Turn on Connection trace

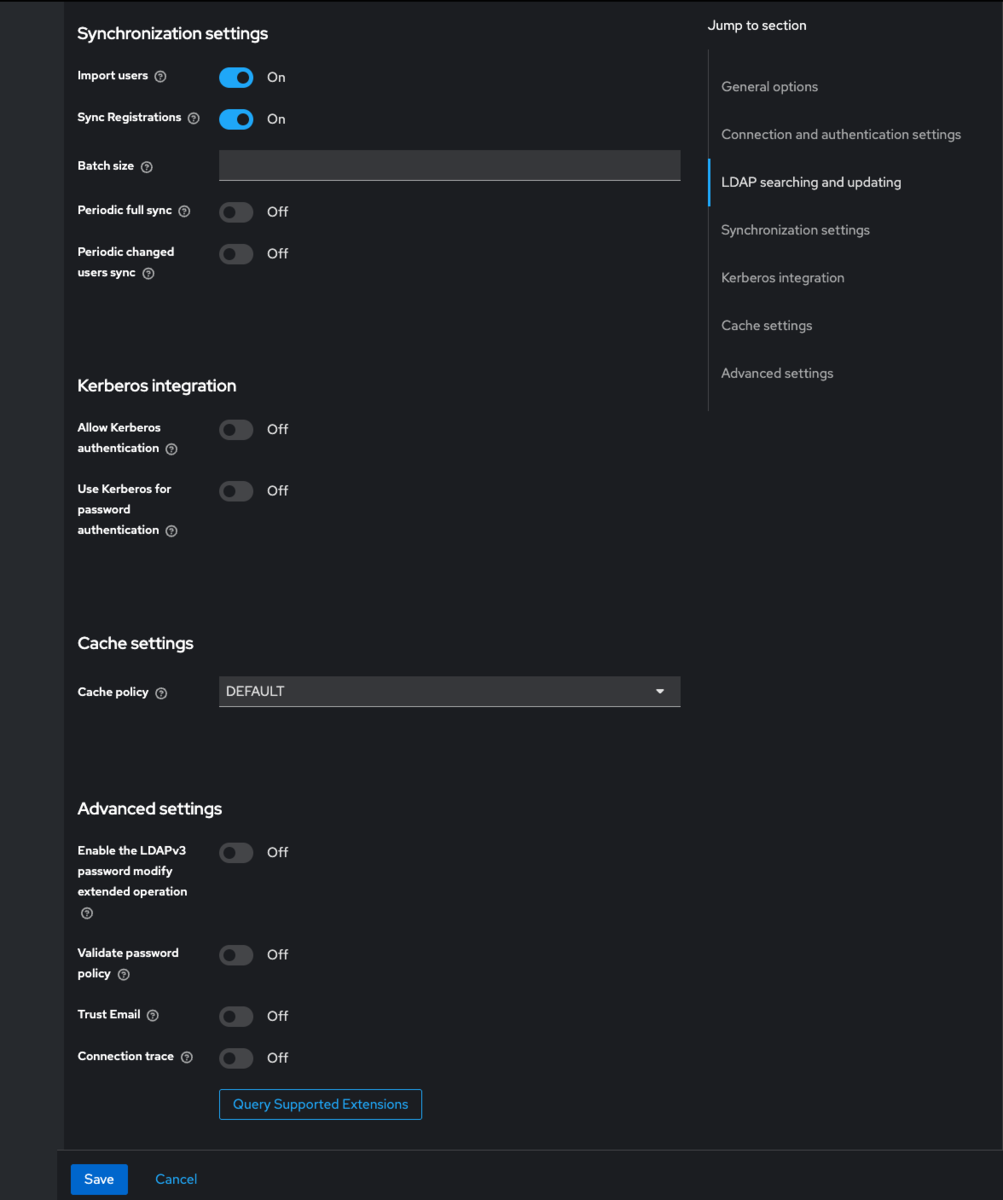click(x=236, y=1058)
